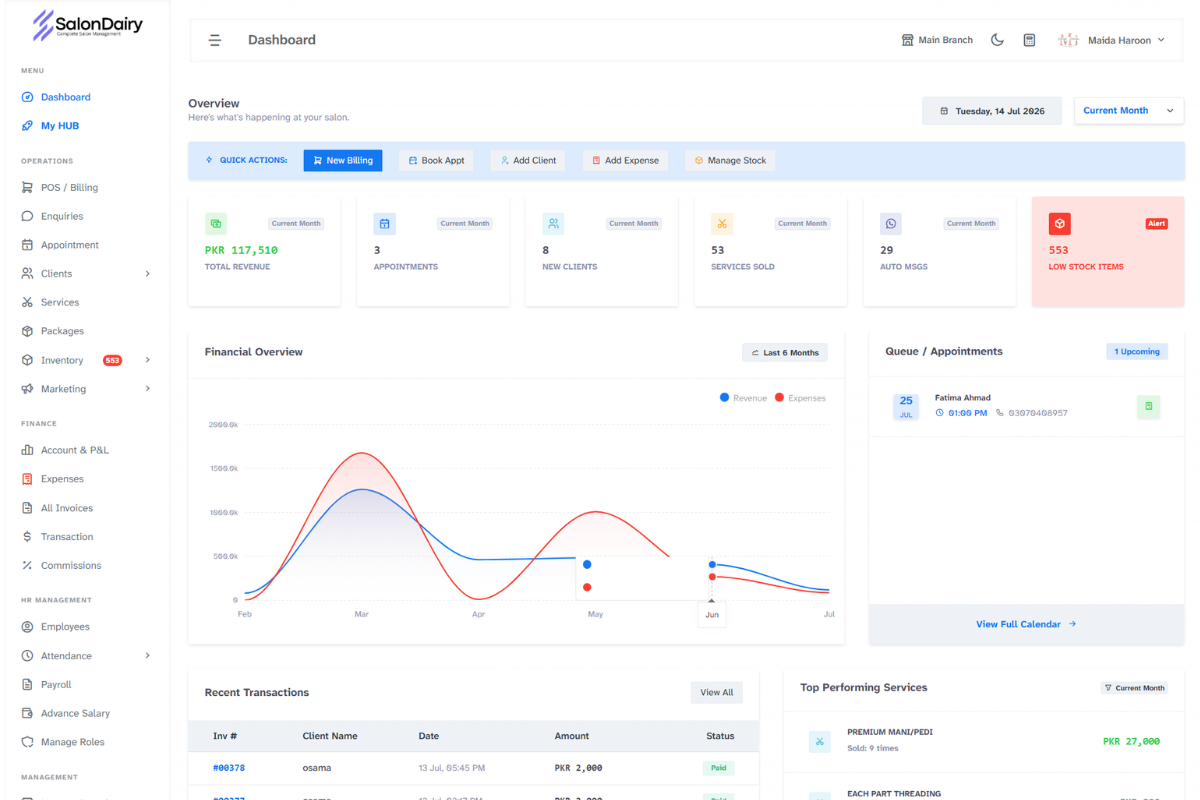
Task: Click the New Billing quick action
Action: pos(343,160)
